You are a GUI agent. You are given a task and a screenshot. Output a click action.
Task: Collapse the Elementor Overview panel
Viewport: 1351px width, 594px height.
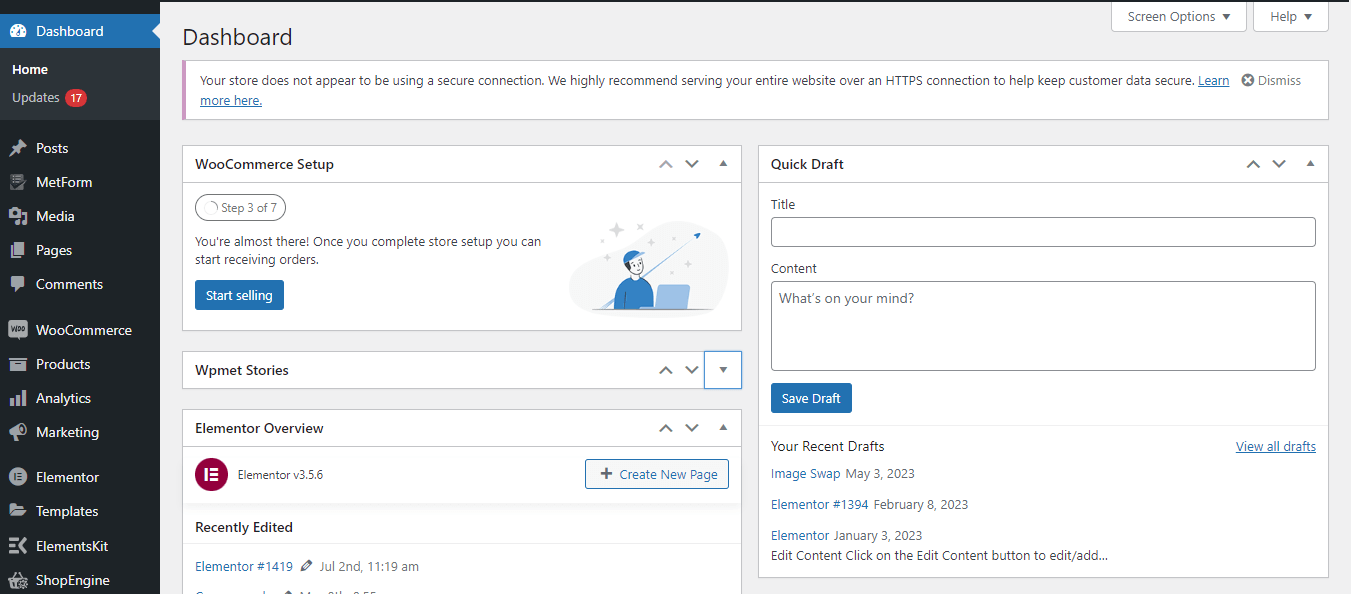723,428
